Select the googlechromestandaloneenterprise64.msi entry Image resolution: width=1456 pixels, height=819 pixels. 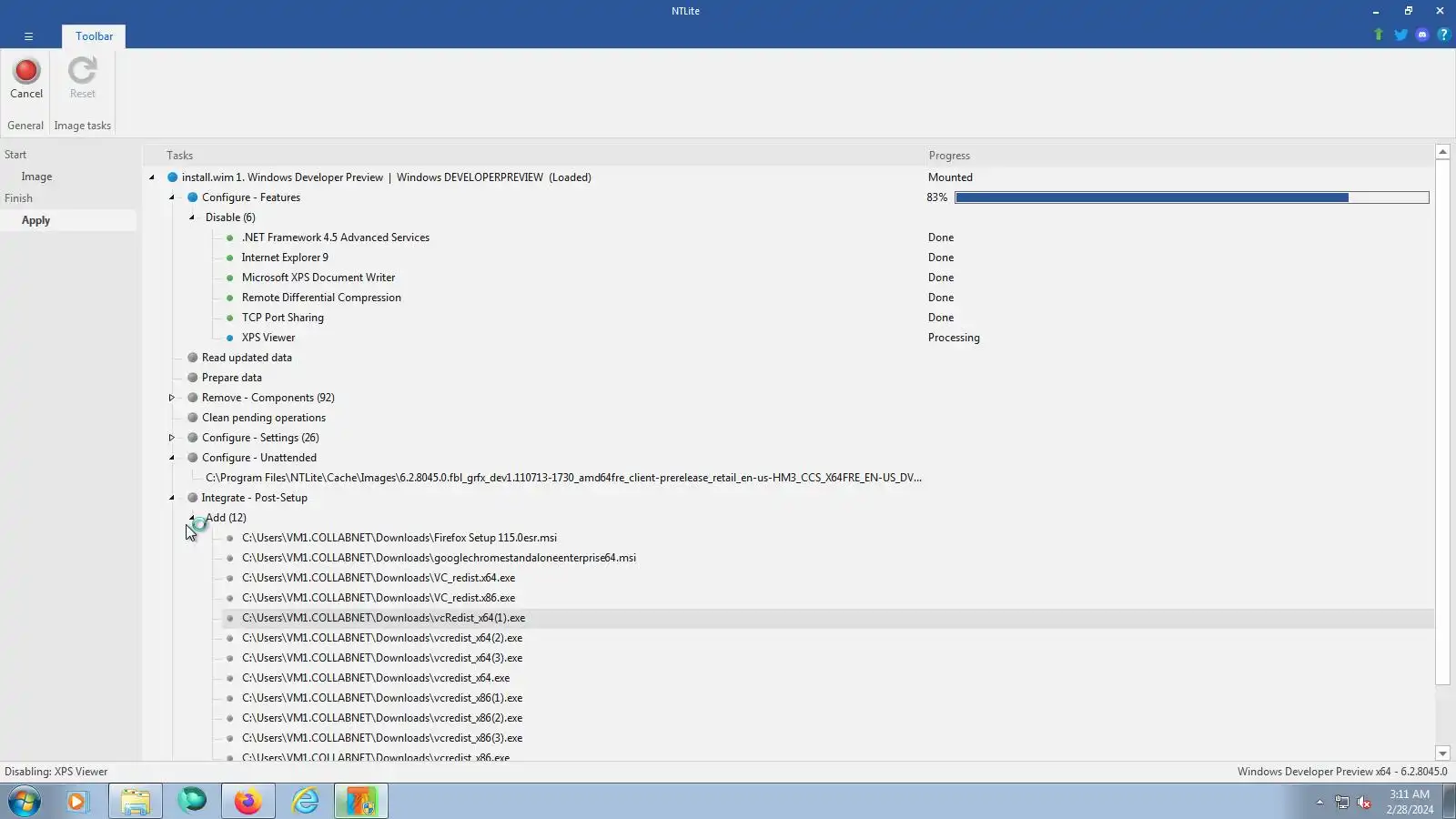(439, 558)
